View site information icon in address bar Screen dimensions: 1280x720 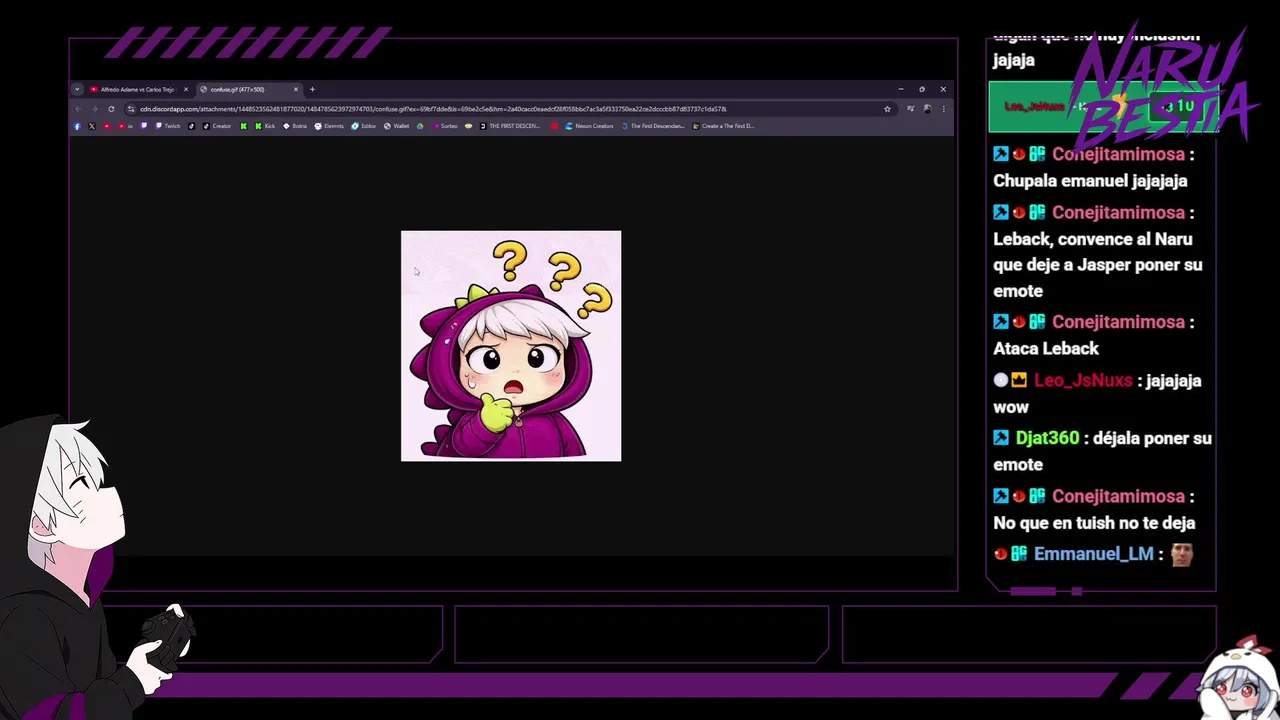pos(131,109)
